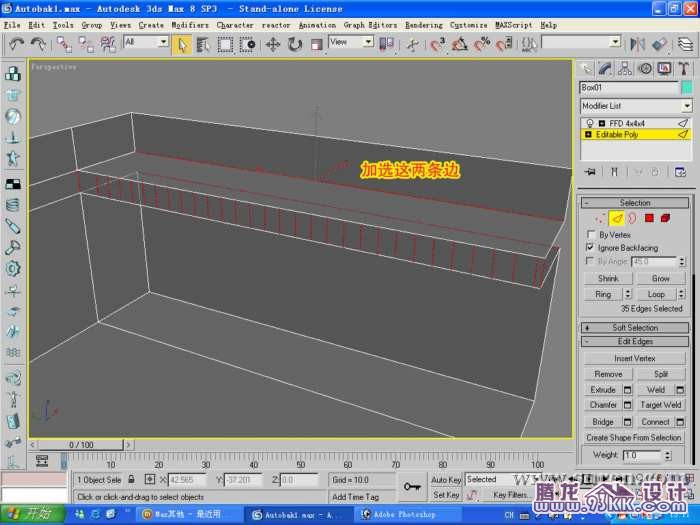The image size is (700, 525).
Task: Click the Undo arrow icon
Action: 17,44
